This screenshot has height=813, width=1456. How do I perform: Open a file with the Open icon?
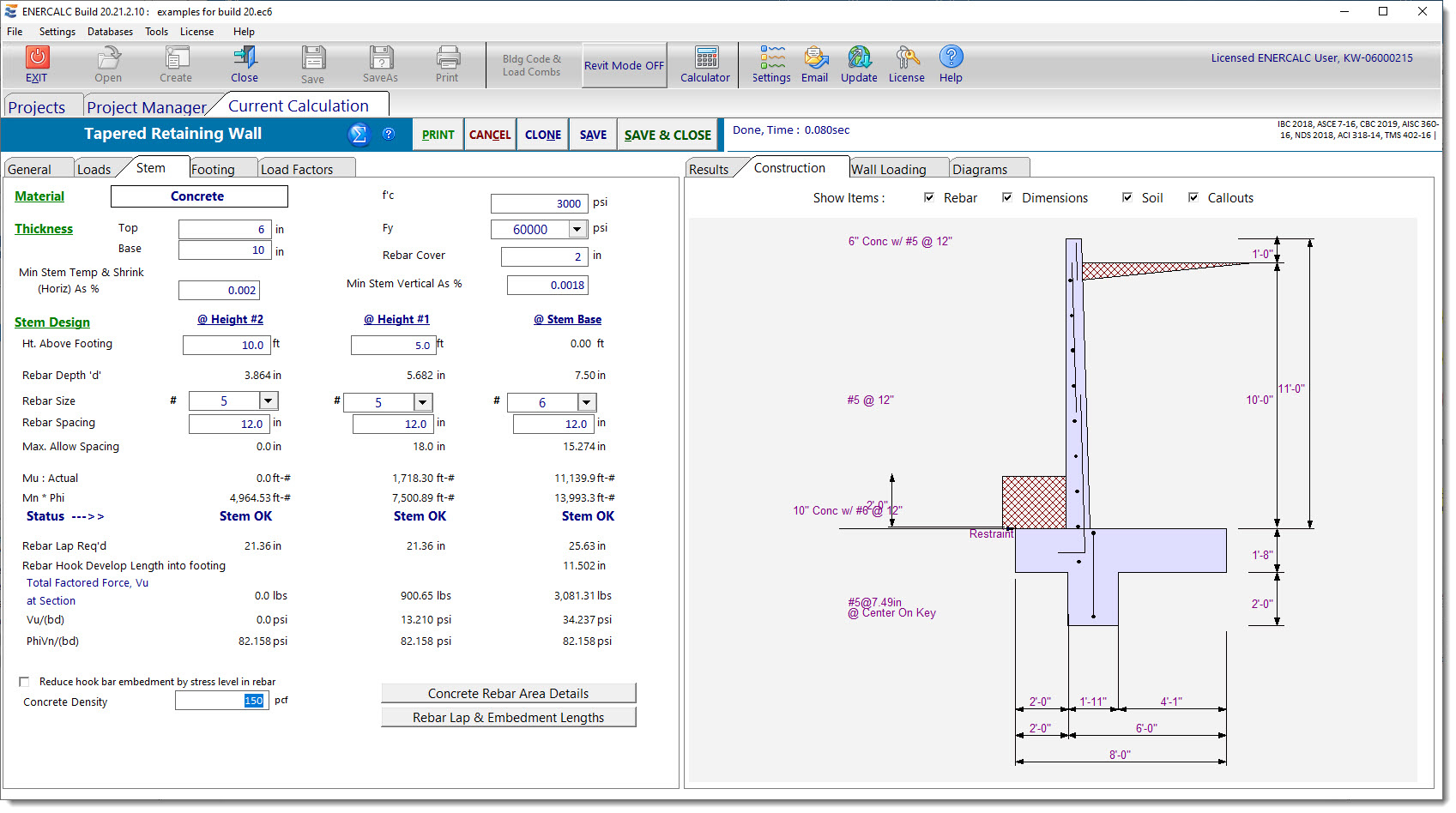[x=108, y=57]
